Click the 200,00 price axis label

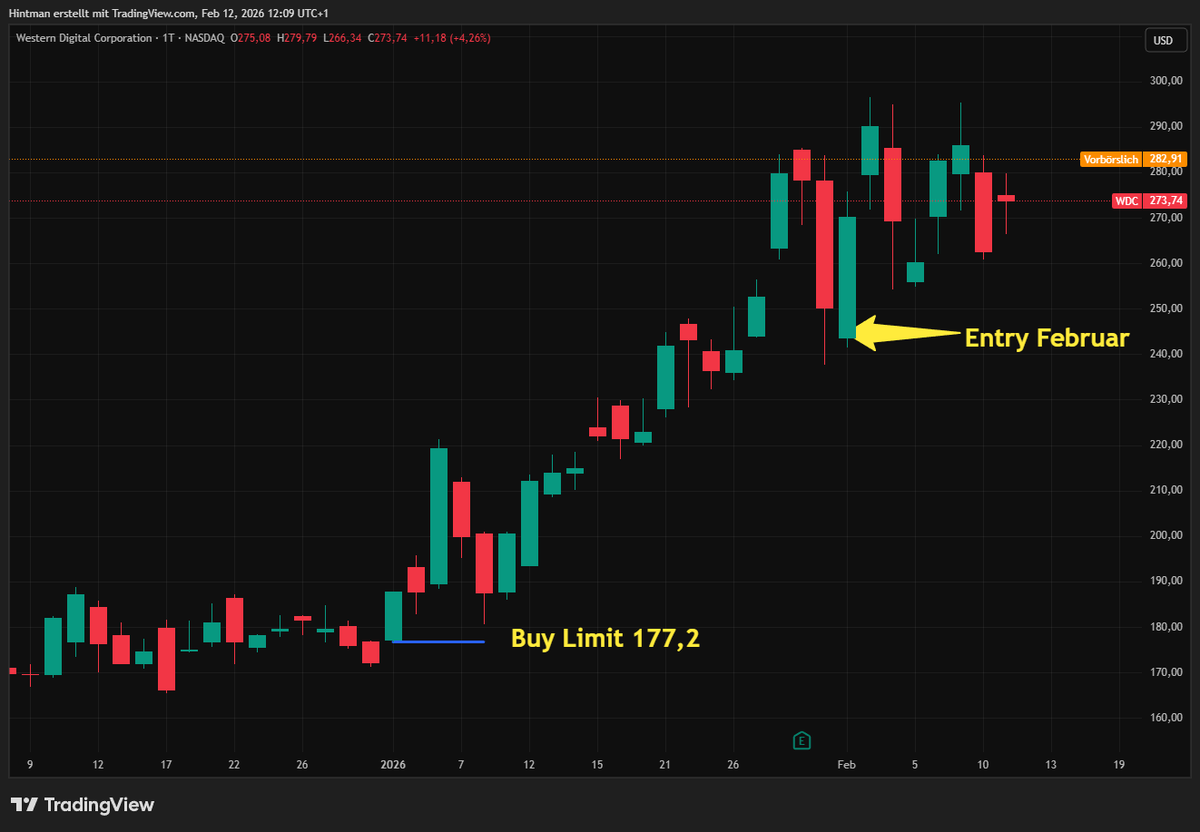point(1167,536)
